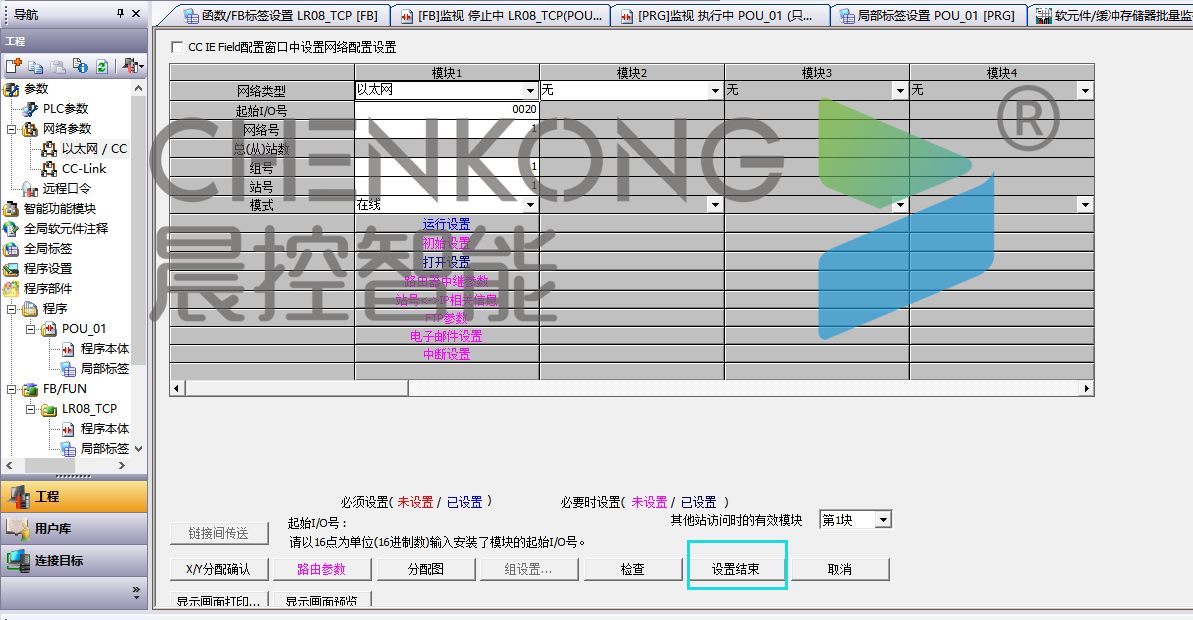This screenshot has width=1193, height=620.
Task: Open the 第1块 valid module dropdown
Action: click(x=883, y=520)
